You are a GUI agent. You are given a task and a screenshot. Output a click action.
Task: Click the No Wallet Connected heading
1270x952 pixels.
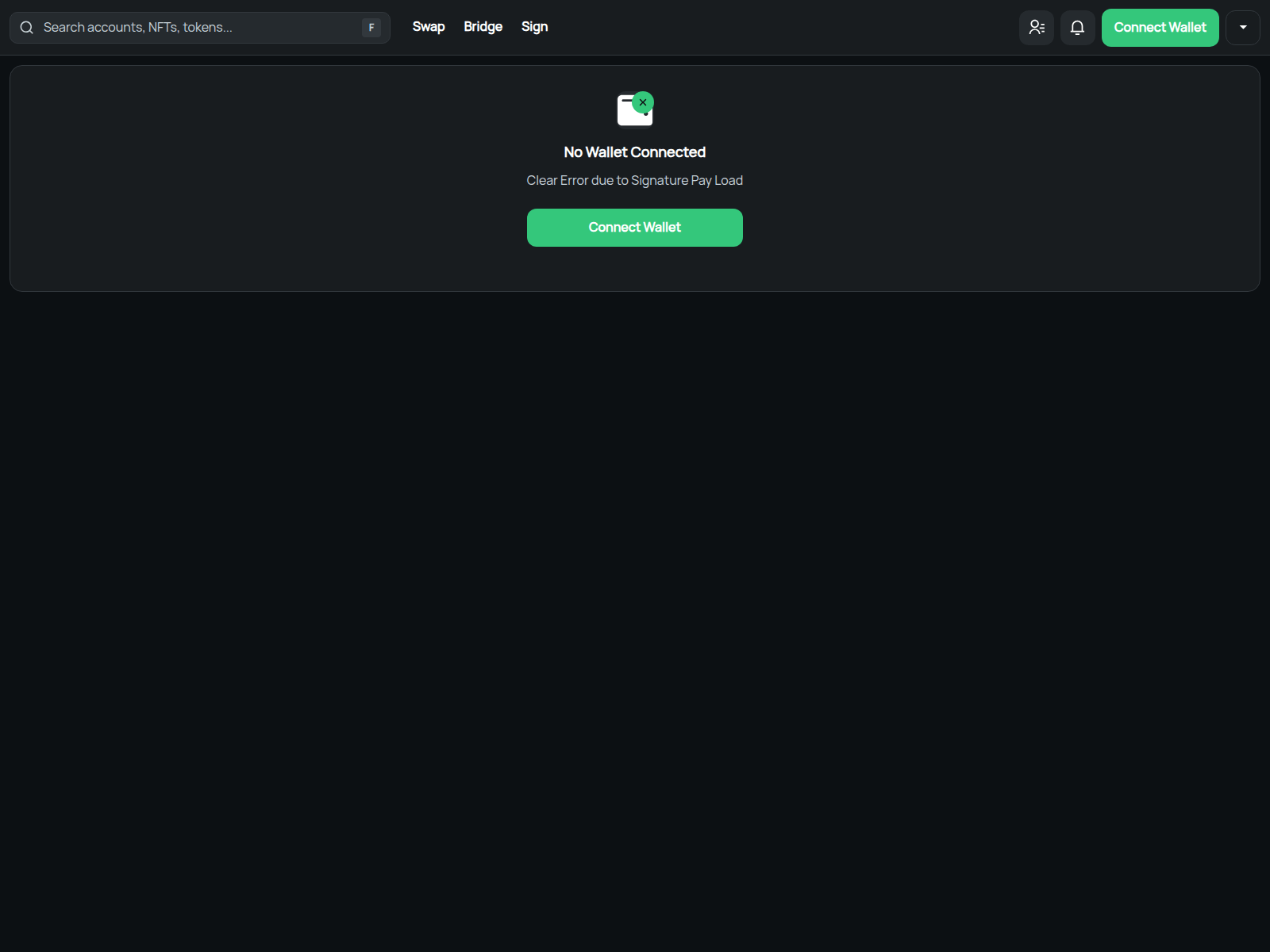coord(635,152)
